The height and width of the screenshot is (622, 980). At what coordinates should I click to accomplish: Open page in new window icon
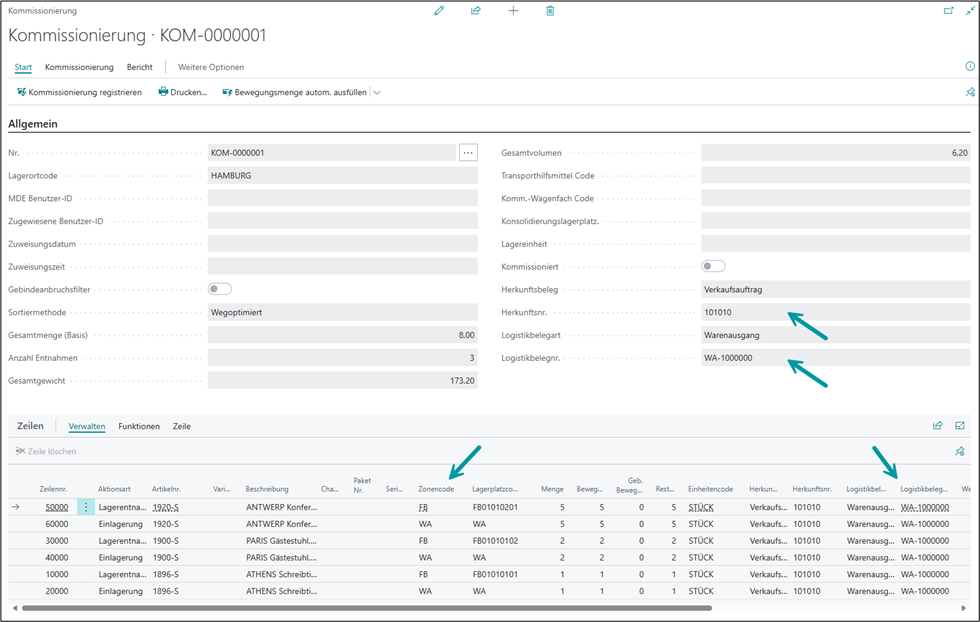pos(948,11)
